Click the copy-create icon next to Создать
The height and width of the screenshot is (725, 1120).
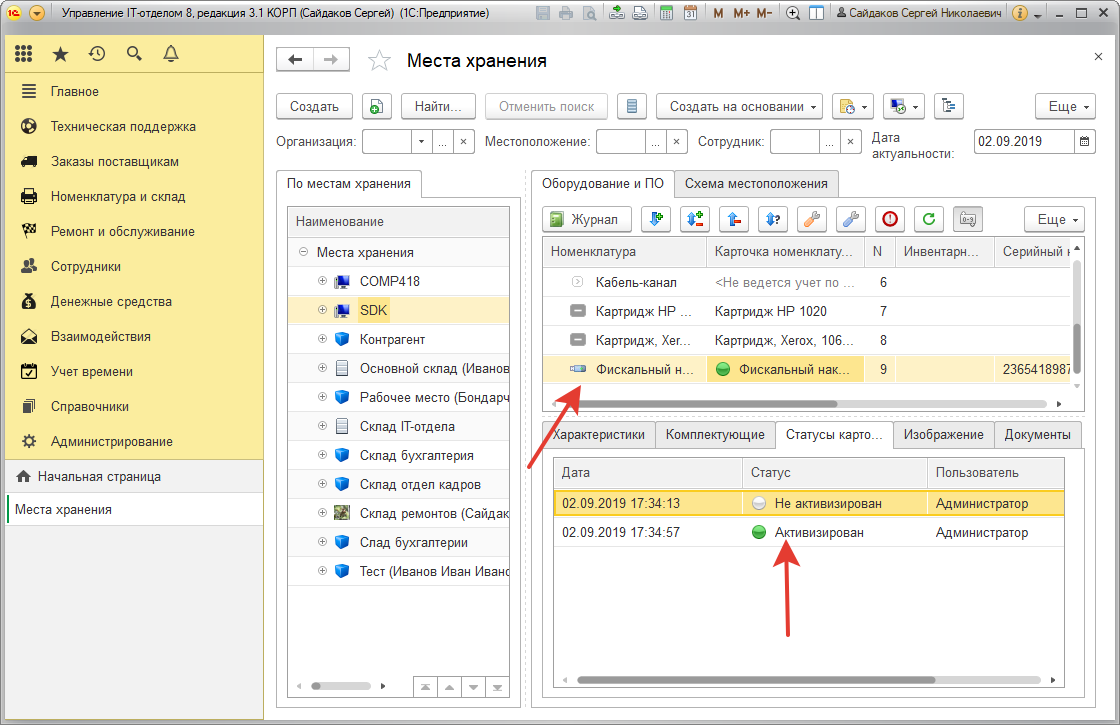(376, 106)
